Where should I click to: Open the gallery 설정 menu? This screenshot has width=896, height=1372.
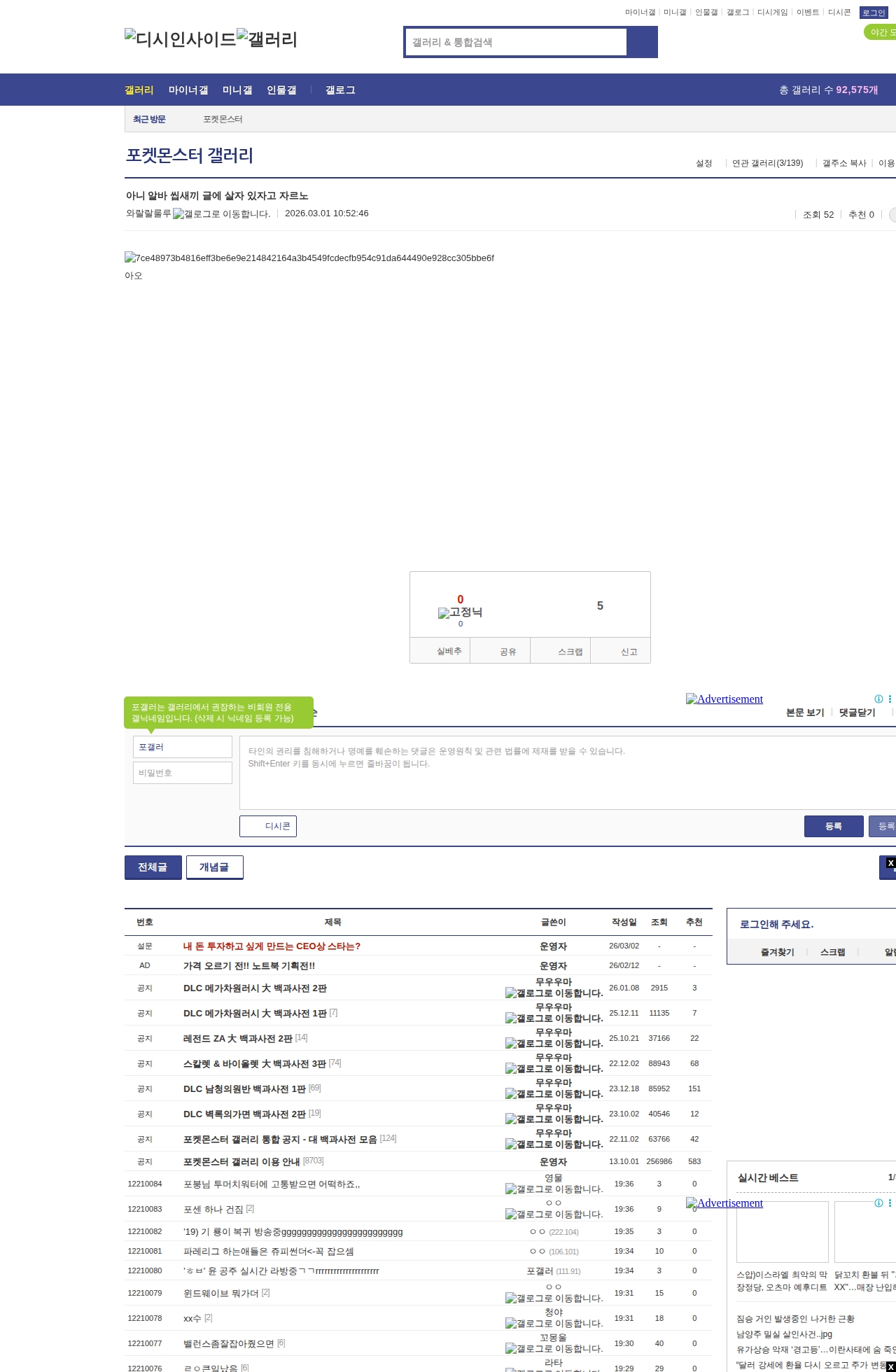(x=703, y=163)
